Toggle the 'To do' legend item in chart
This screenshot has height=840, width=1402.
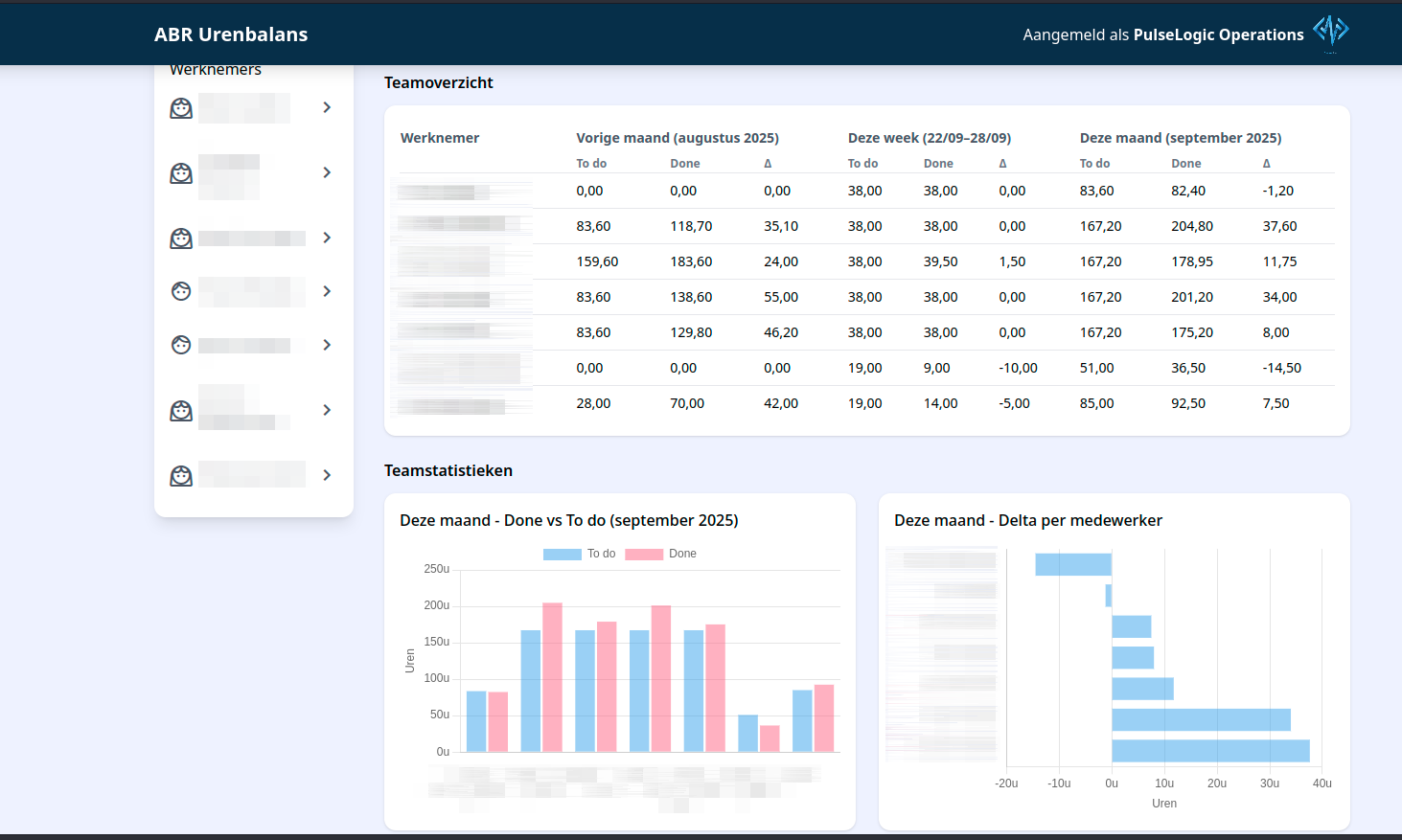pos(601,554)
